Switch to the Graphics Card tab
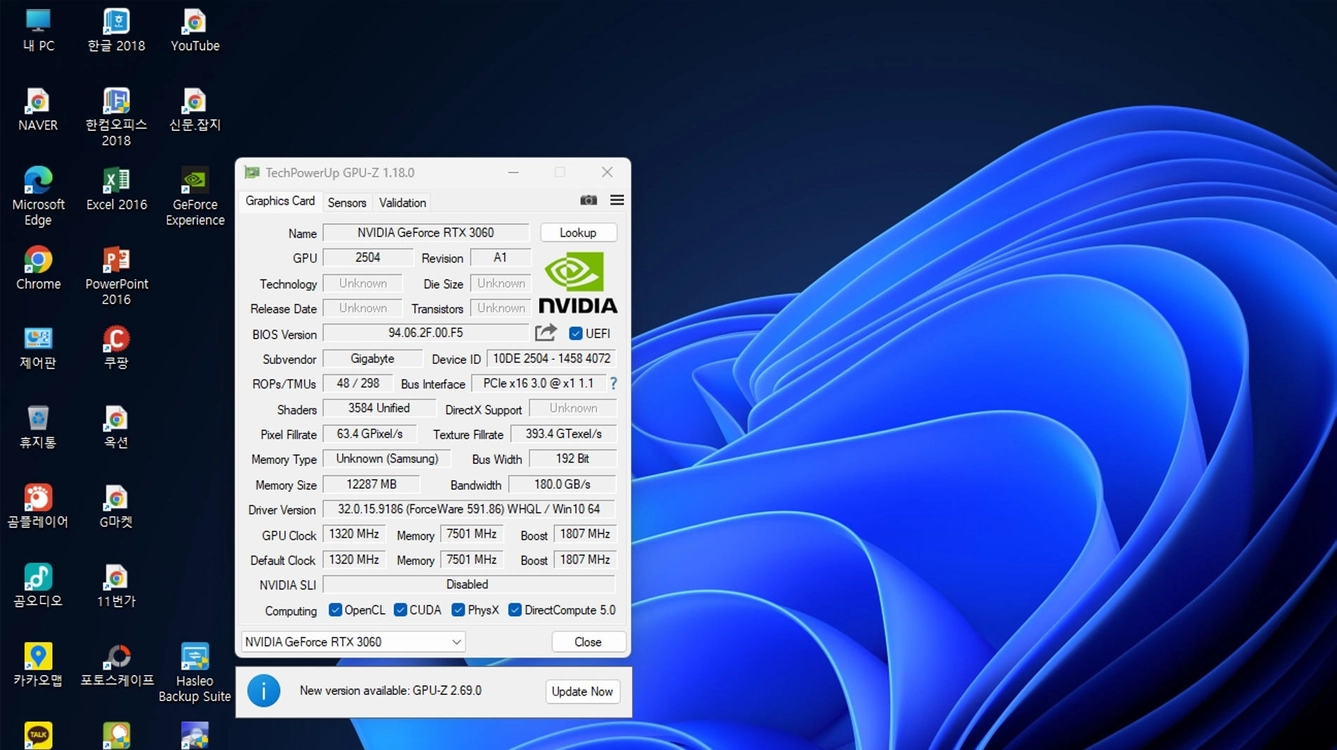 280,201
